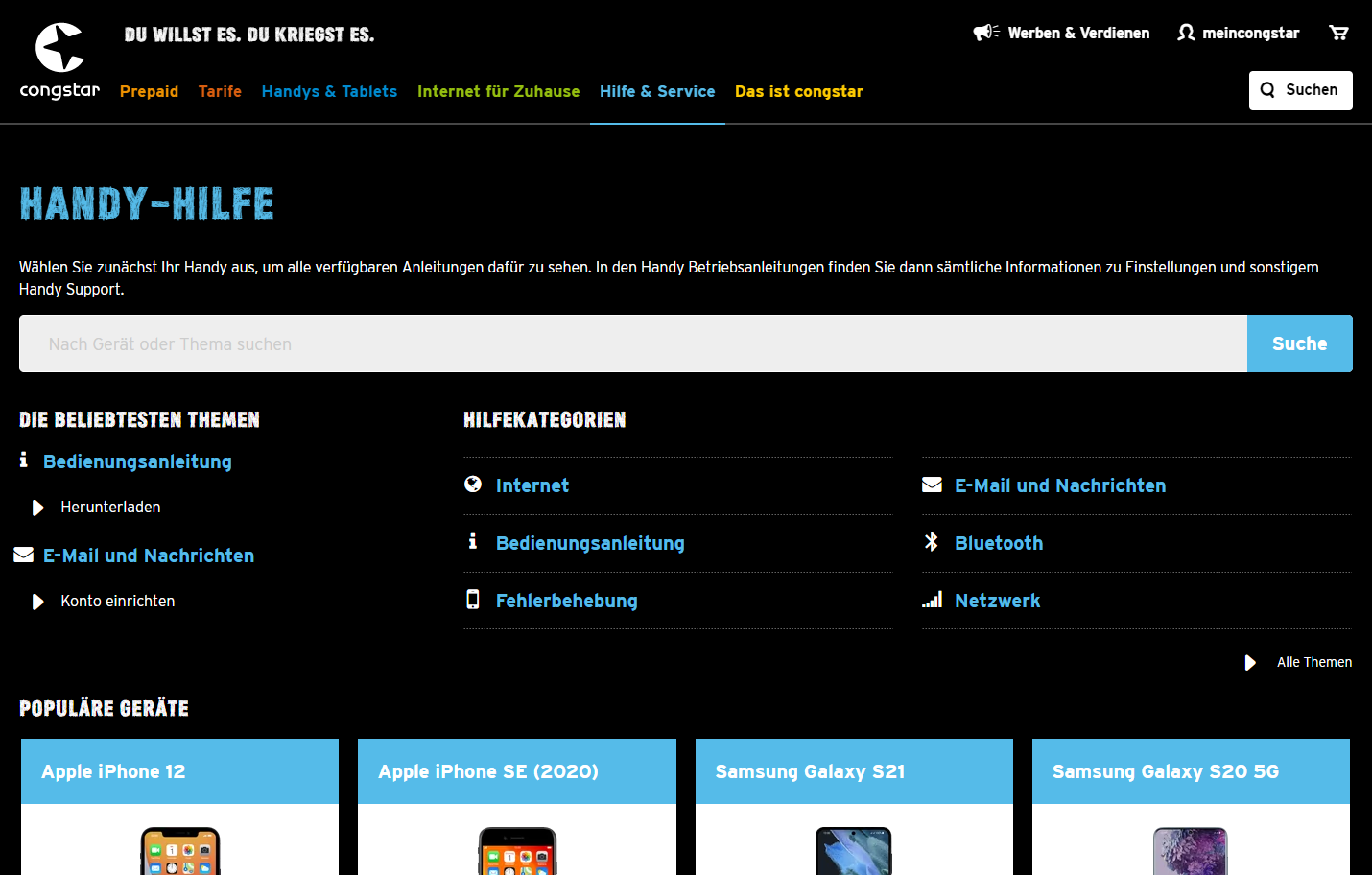
Task: Click the congstar logo
Action: tap(59, 61)
